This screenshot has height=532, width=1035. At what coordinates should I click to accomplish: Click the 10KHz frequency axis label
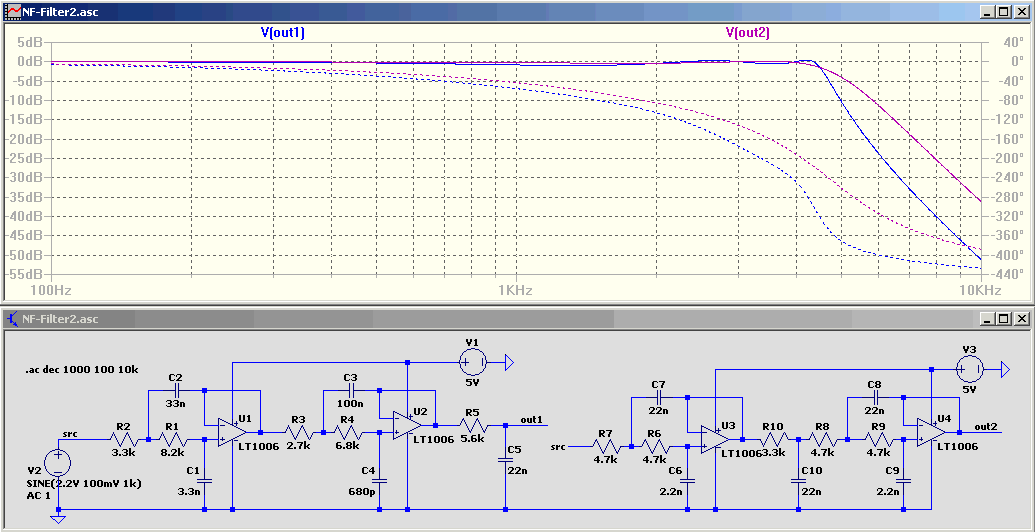tap(982, 290)
